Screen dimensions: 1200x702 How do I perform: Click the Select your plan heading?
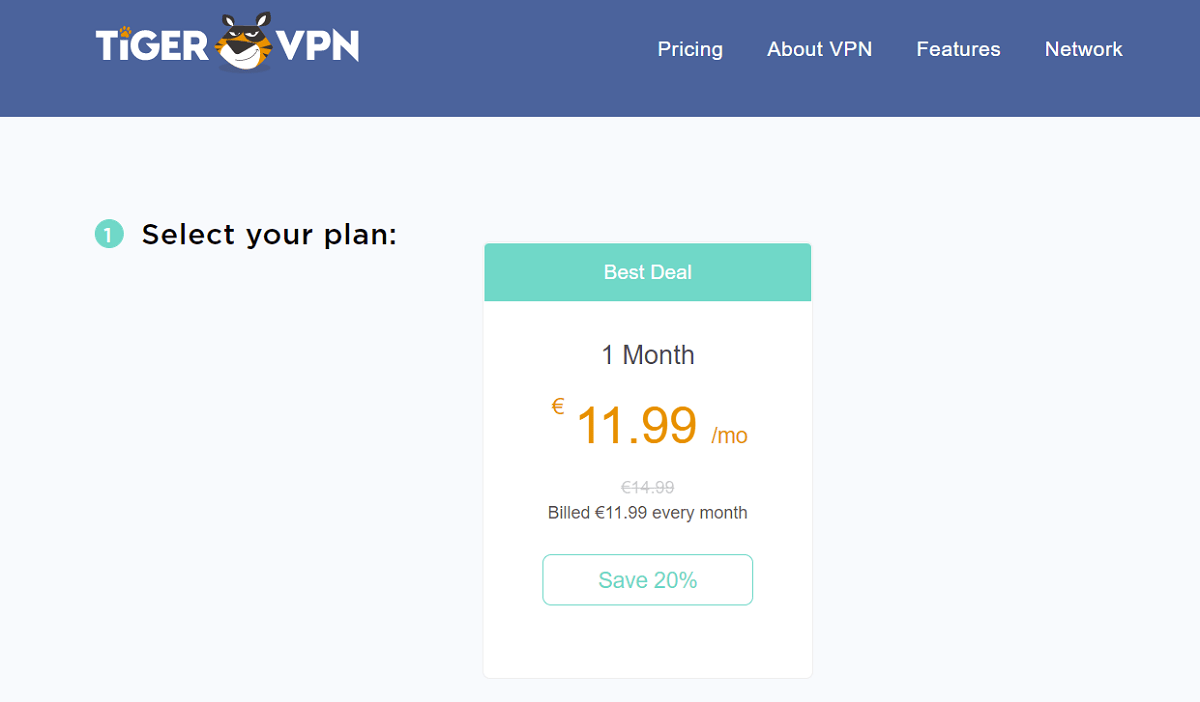[x=268, y=233]
